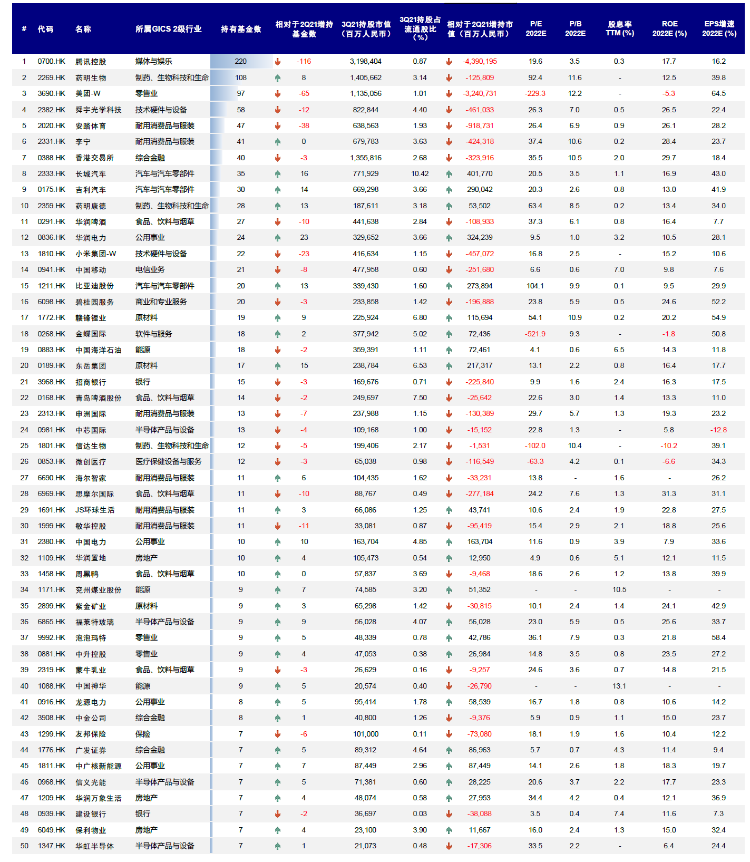Select the 香港交易所 name cell

click(95, 158)
